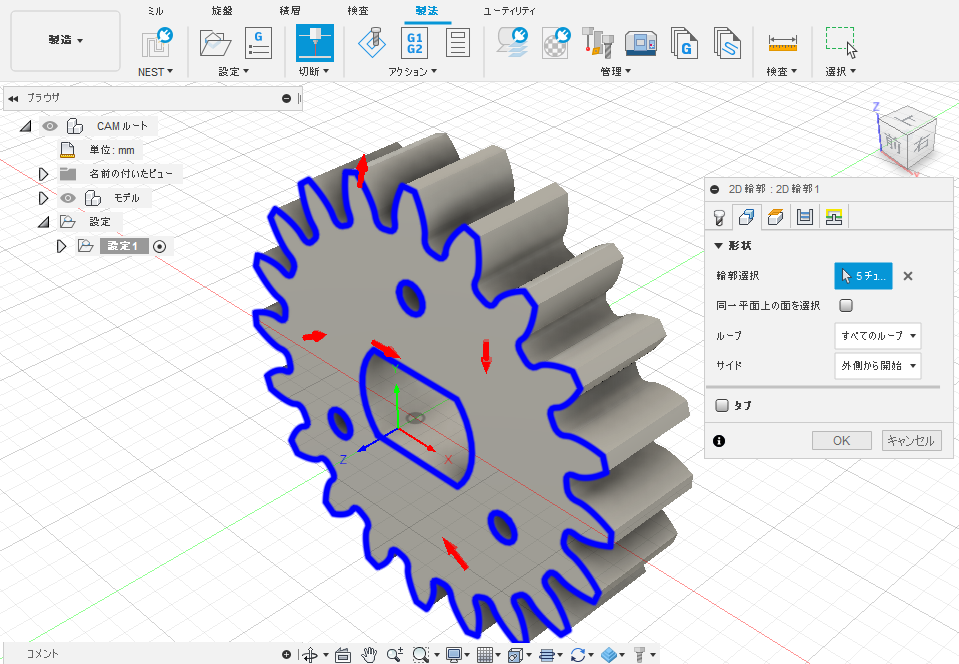Viewport: 959px width, 664px height.
Task: Collapse the 設定 tree node
Action: pyautogui.click(x=44, y=222)
